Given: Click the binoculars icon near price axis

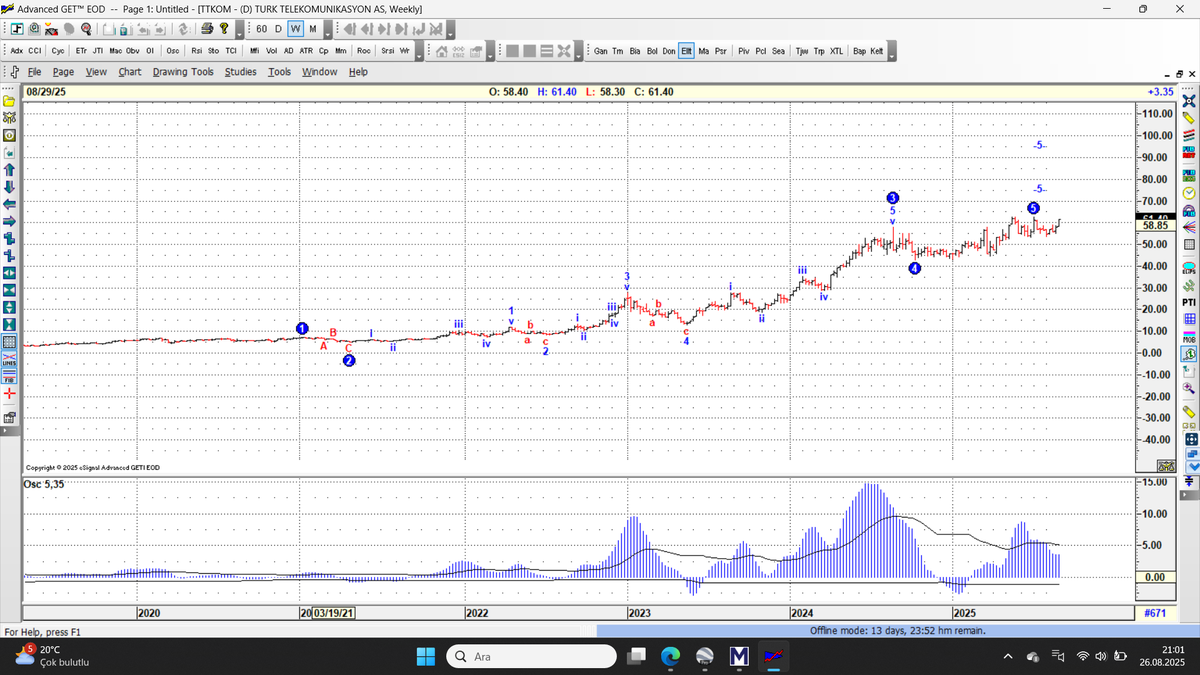Looking at the screenshot, I should [x=1165, y=466].
